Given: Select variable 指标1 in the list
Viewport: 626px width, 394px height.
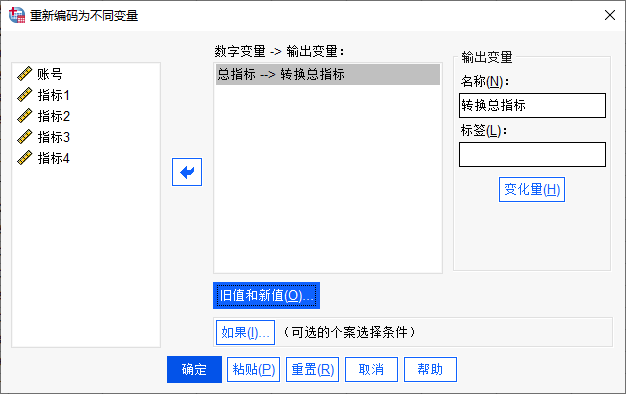Looking at the screenshot, I should [53, 95].
